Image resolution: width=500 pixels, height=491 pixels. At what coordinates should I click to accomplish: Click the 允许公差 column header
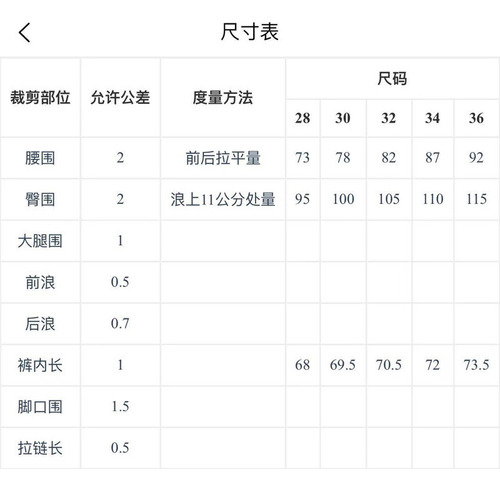[120, 98]
